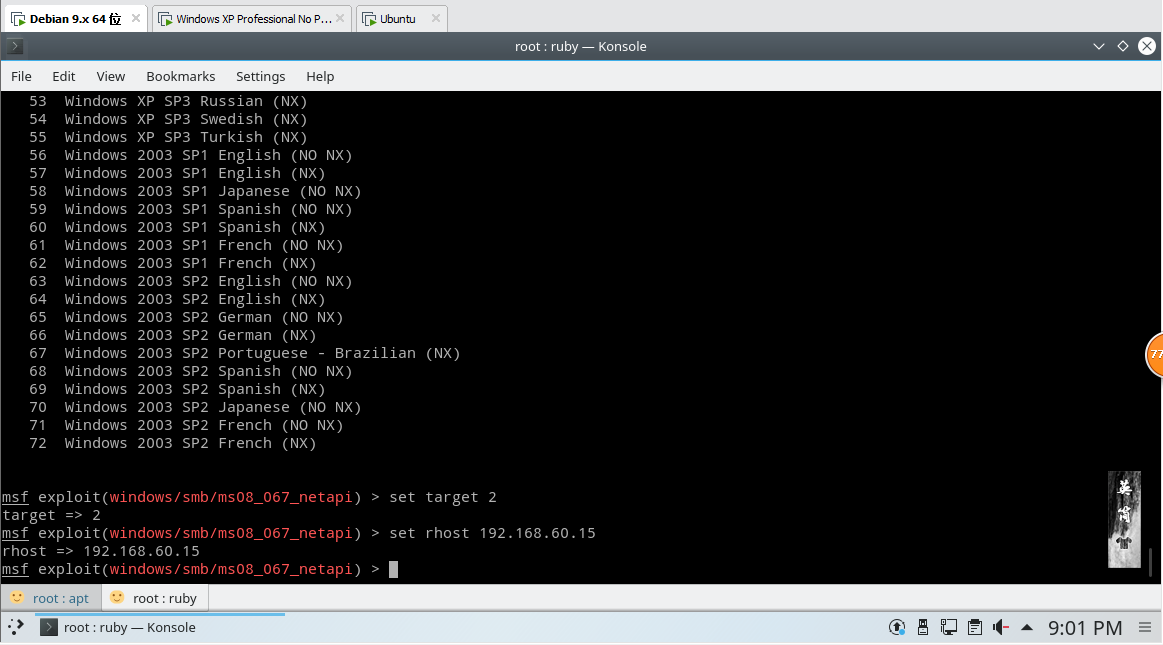1163x645 pixels.
Task: Switch to the 'root : apt' terminal tab
Action: [50, 598]
